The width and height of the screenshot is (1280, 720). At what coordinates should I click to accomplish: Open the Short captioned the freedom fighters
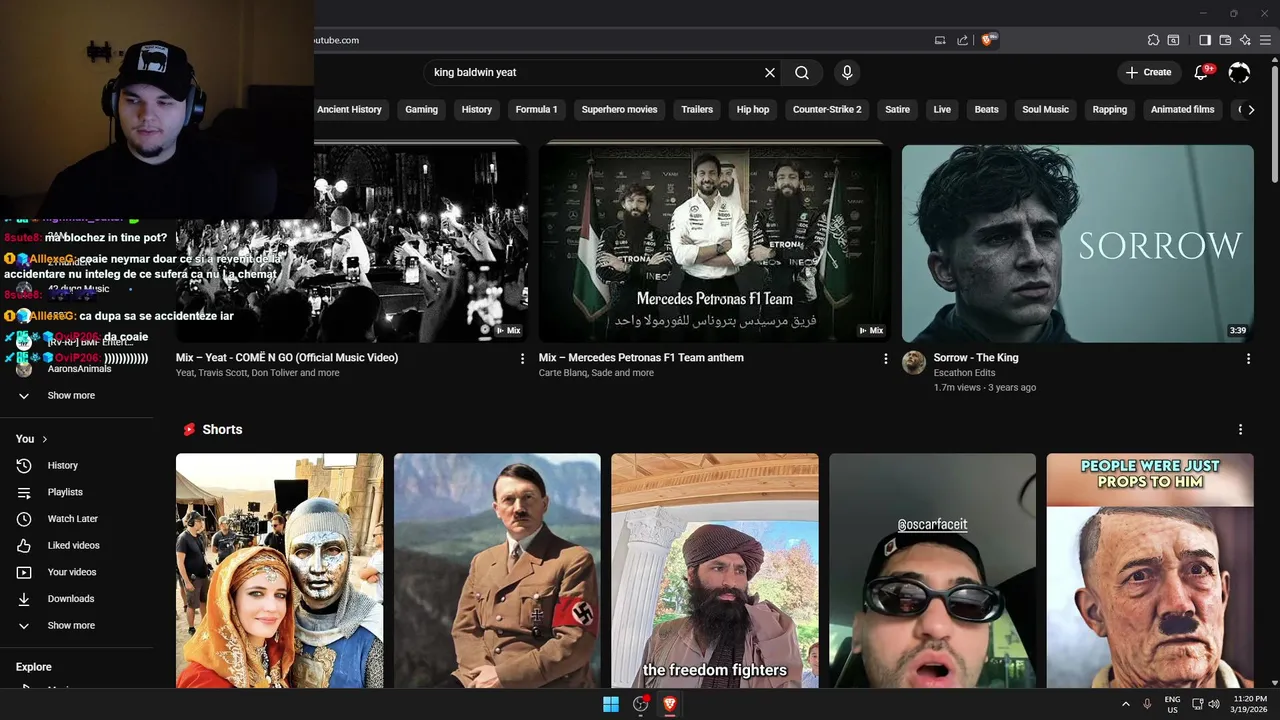pos(714,571)
